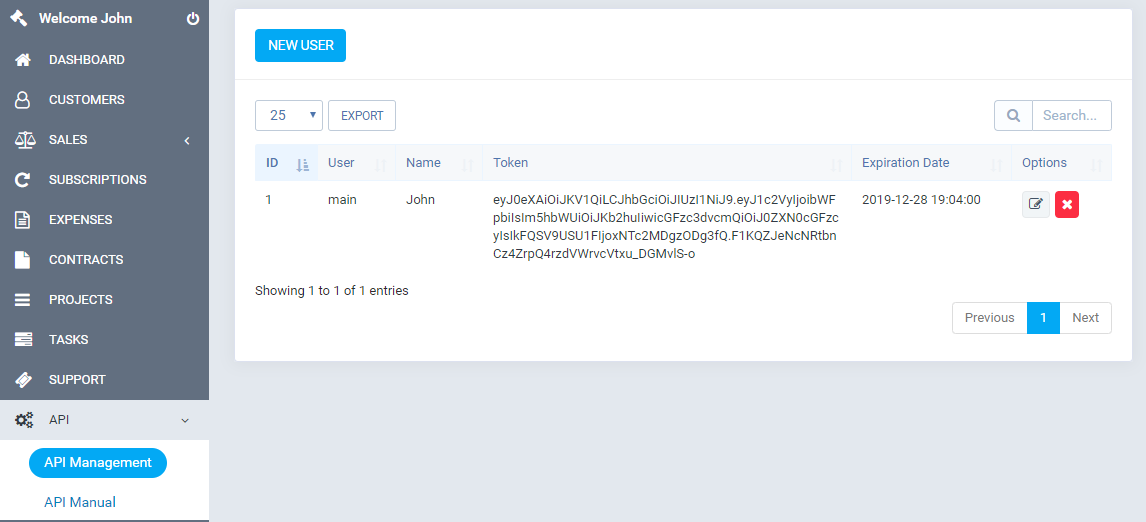Select the Contracts menu item
The image size is (1146, 522).
tap(105, 260)
